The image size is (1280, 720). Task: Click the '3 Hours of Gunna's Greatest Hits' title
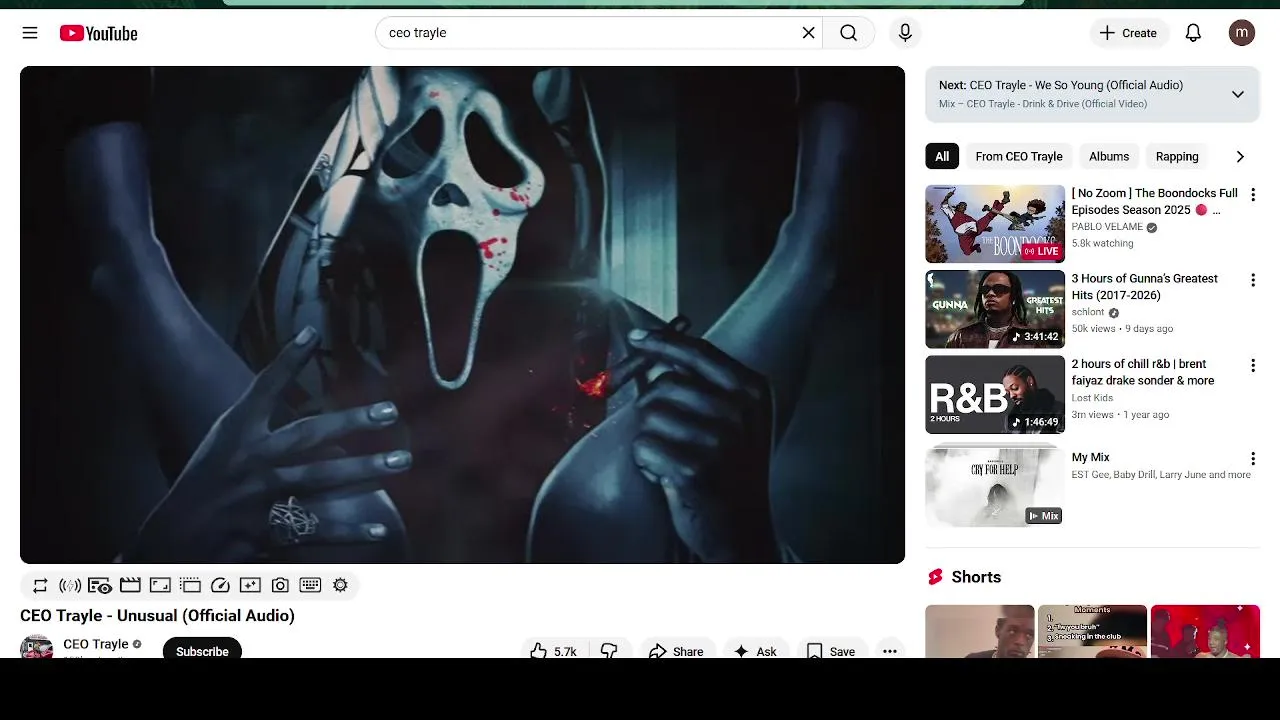point(1145,287)
